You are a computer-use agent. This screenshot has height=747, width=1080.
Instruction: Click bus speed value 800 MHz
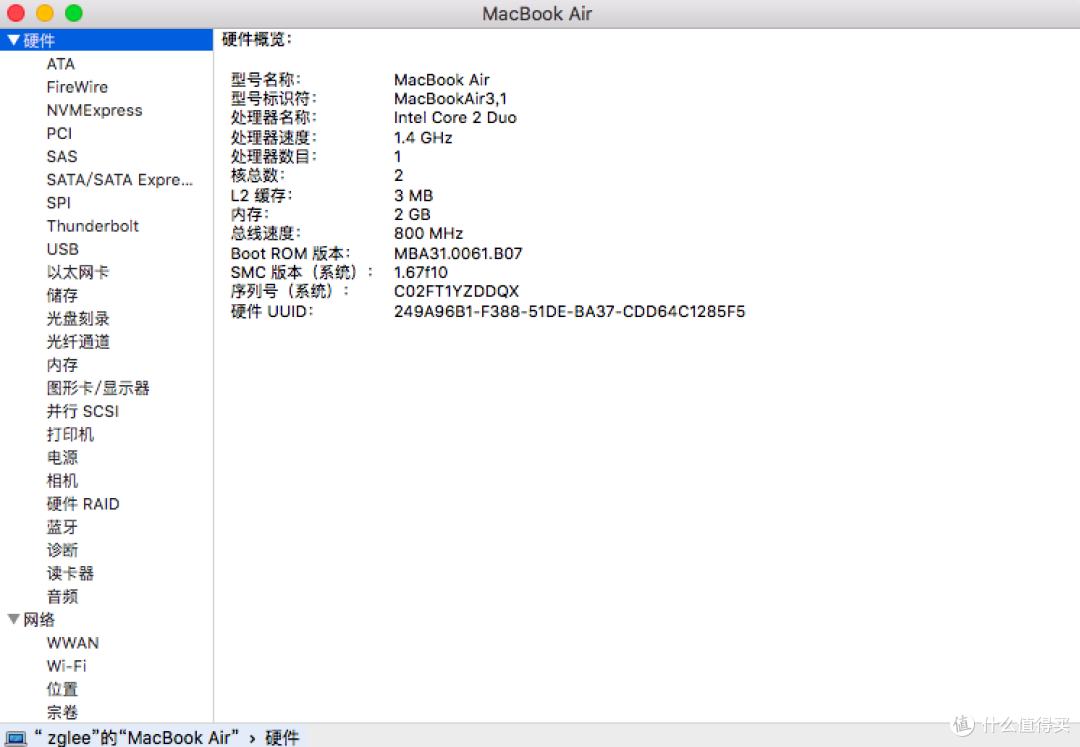428,233
